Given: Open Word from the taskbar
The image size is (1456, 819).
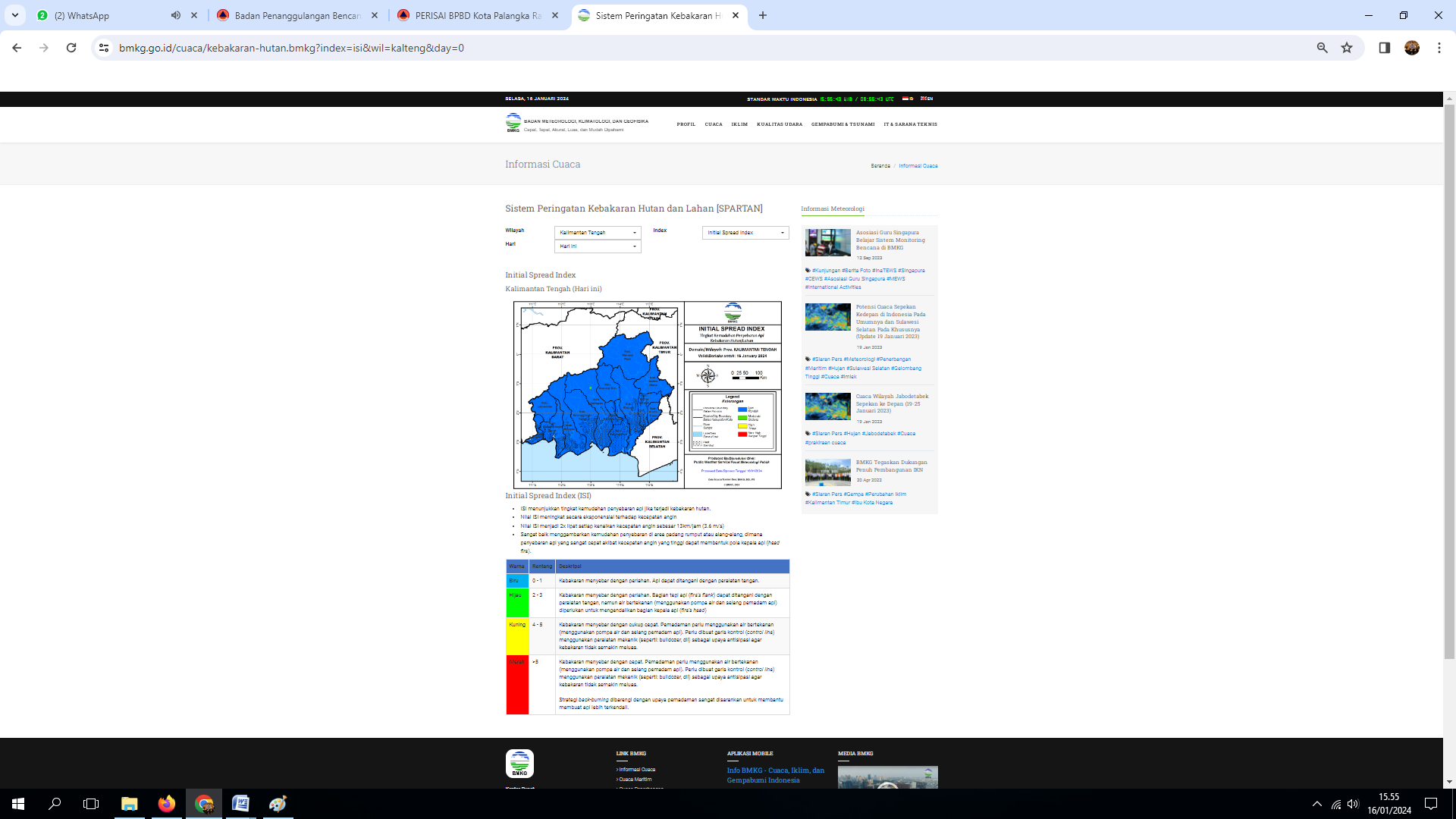Looking at the screenshot, I should pyautogui.click(x=240, y=804).
